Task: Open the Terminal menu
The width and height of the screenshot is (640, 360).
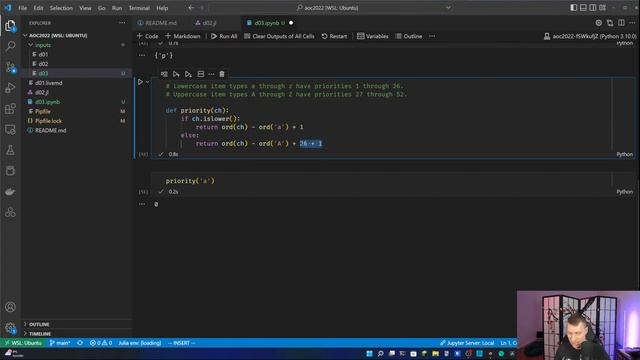Action: [x=139, y=8]
